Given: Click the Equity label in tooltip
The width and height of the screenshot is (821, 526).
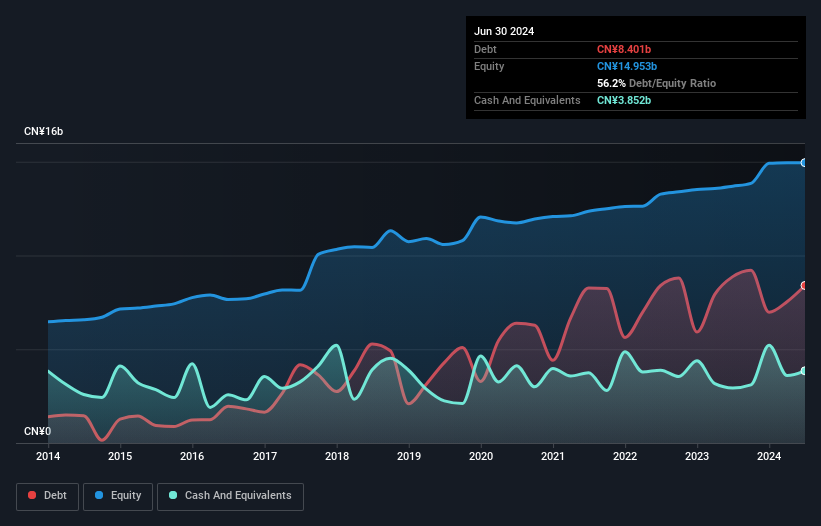Looking at the screenshot, I should coord(489,66).
